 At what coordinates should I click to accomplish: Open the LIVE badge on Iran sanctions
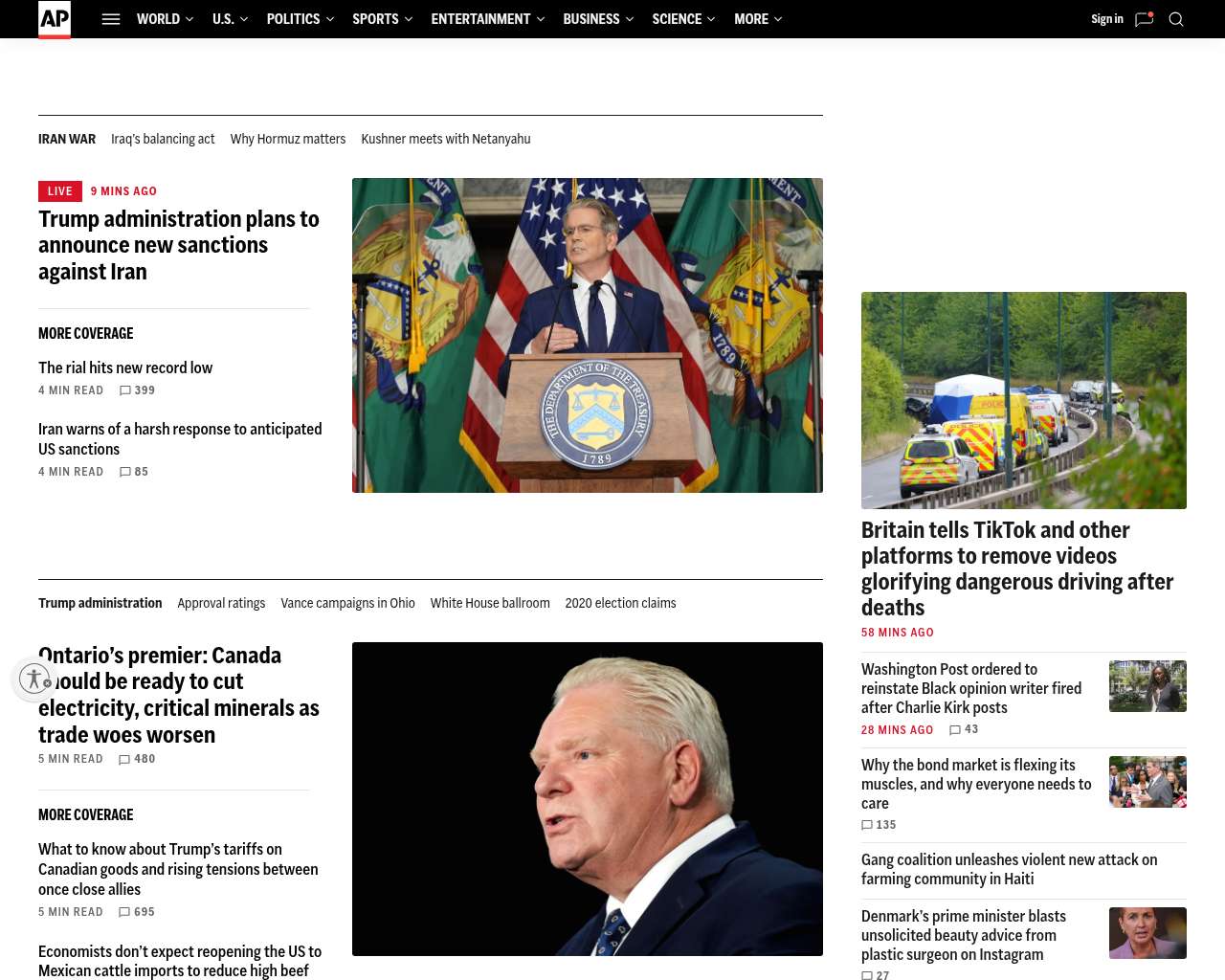[60, 191]
